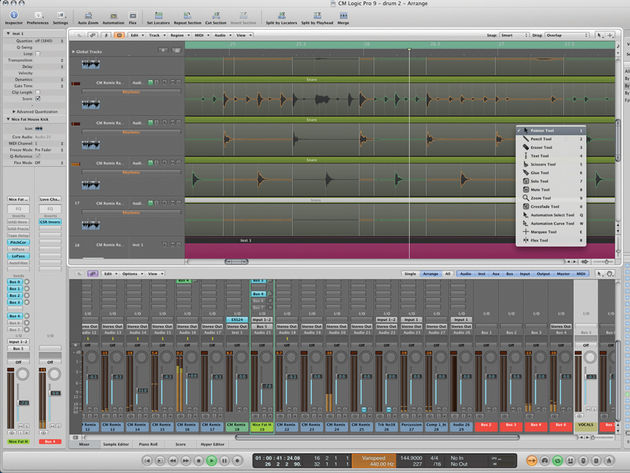This screenshot has height=473, width=630.
Task: Expand Advanced Quantization section
Action: coord(14,111)
